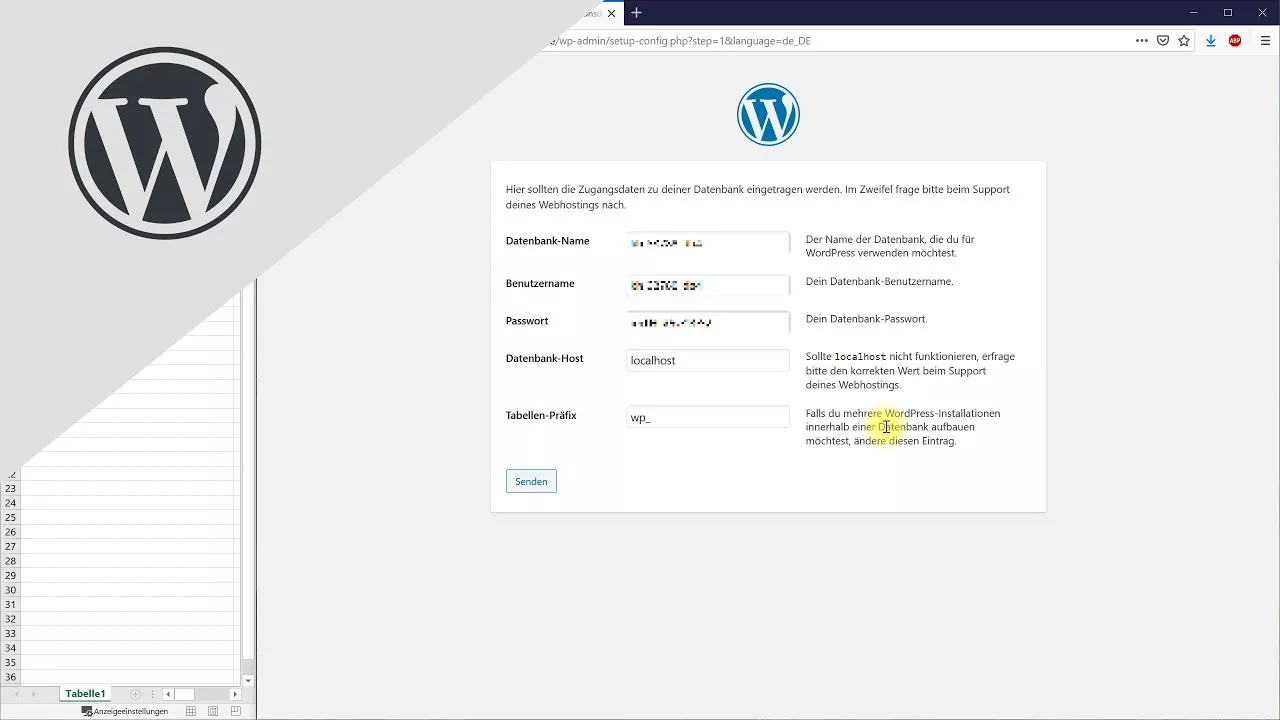Select the Tabelle1 sheet tab
This screenshot has width=1280, height=720.
pyautogui.click(x=85, y=693)
